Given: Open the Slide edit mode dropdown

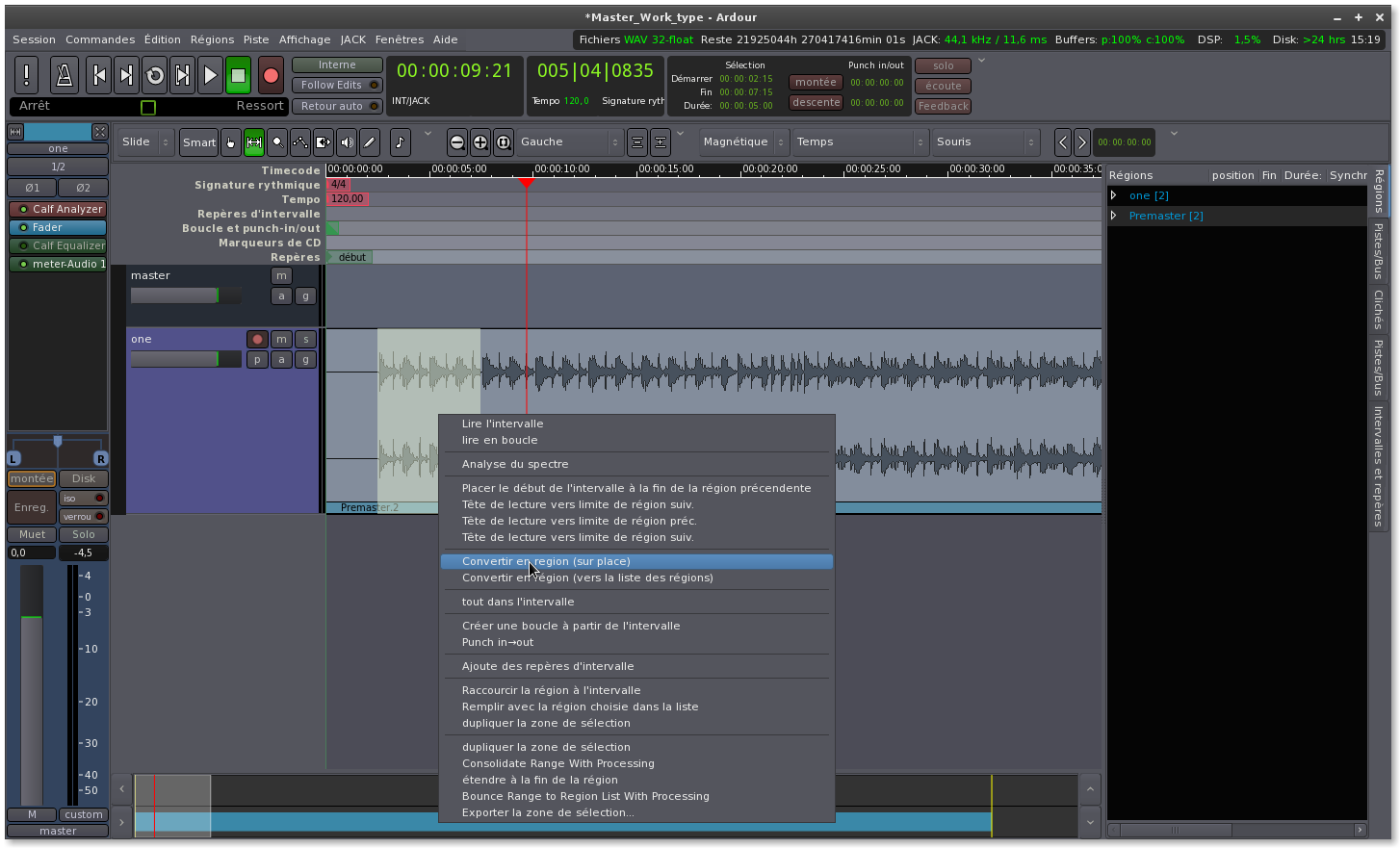Looking at the screenshot, I should coord(145,142).
